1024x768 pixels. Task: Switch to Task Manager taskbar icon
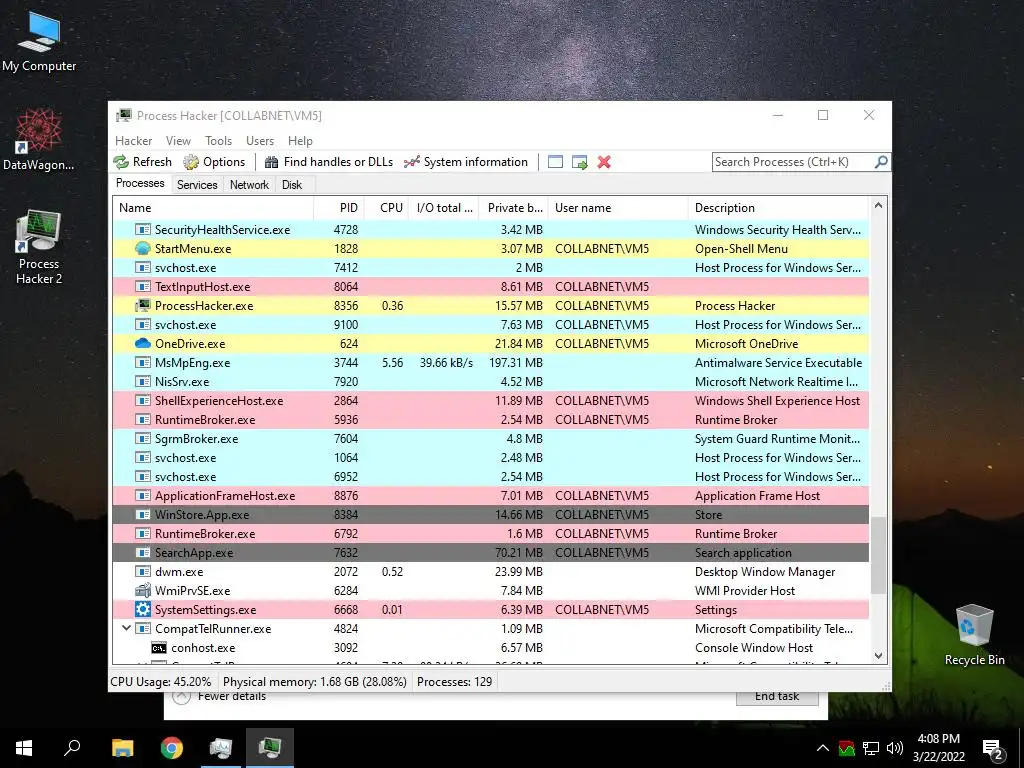pos(221,748)
